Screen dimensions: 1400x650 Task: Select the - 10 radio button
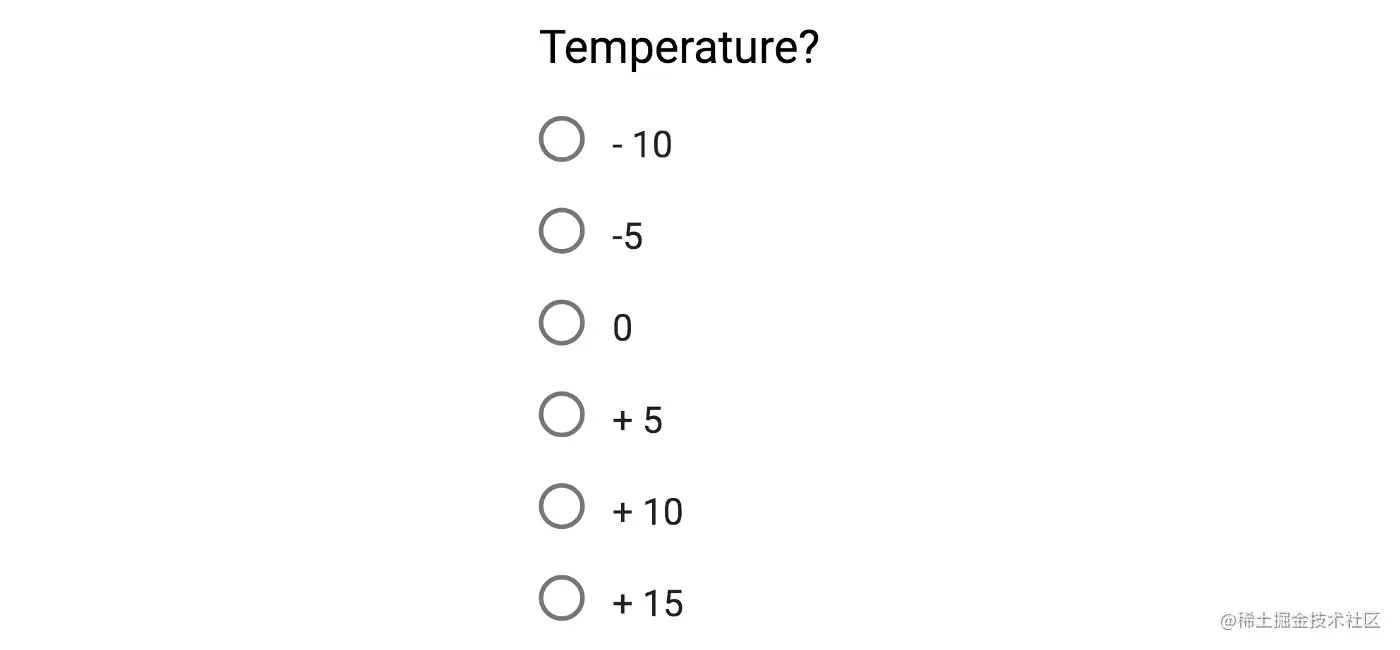pyautogui.click(x=562, y=139)
